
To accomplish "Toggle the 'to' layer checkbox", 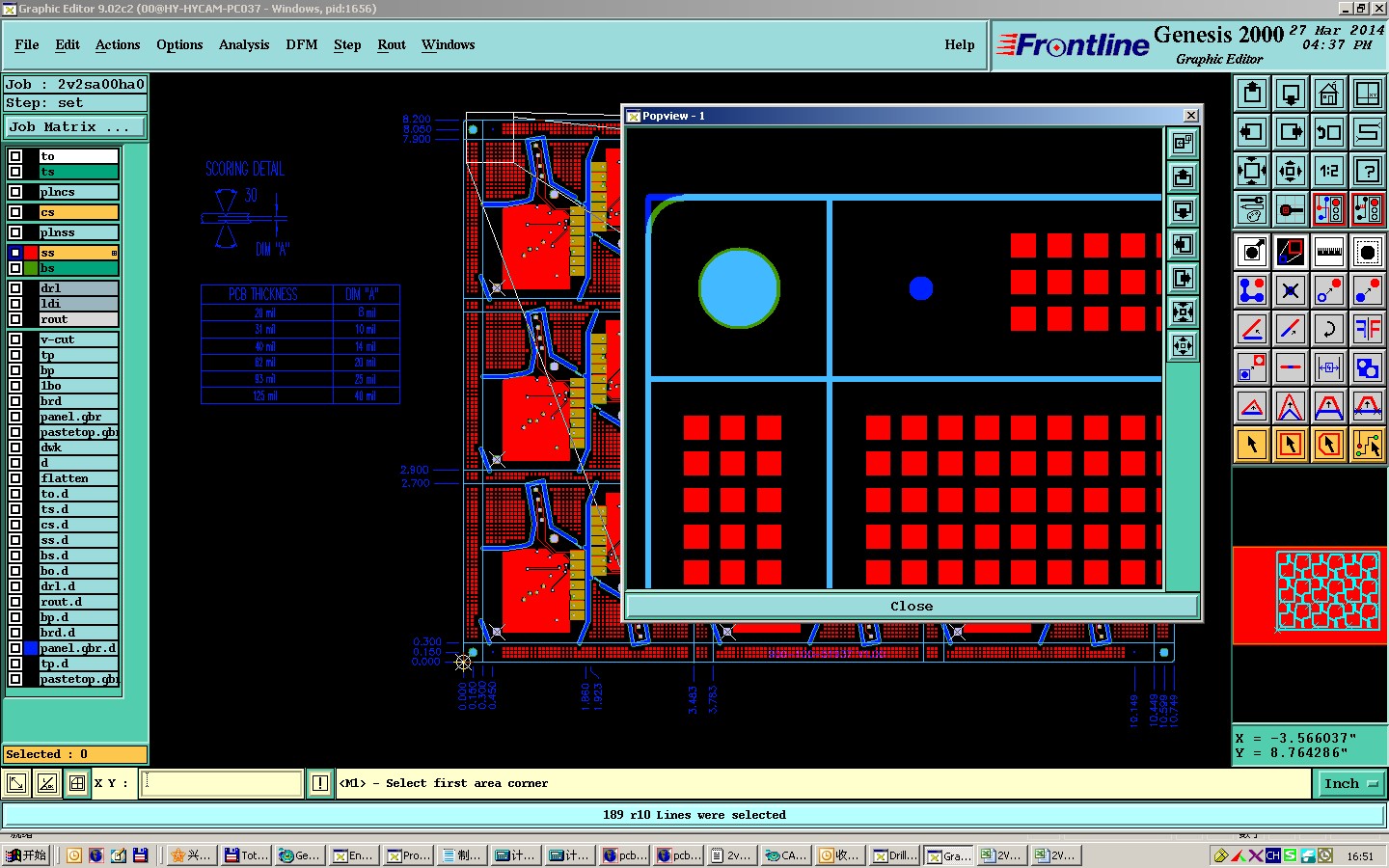I will [15, 156].
